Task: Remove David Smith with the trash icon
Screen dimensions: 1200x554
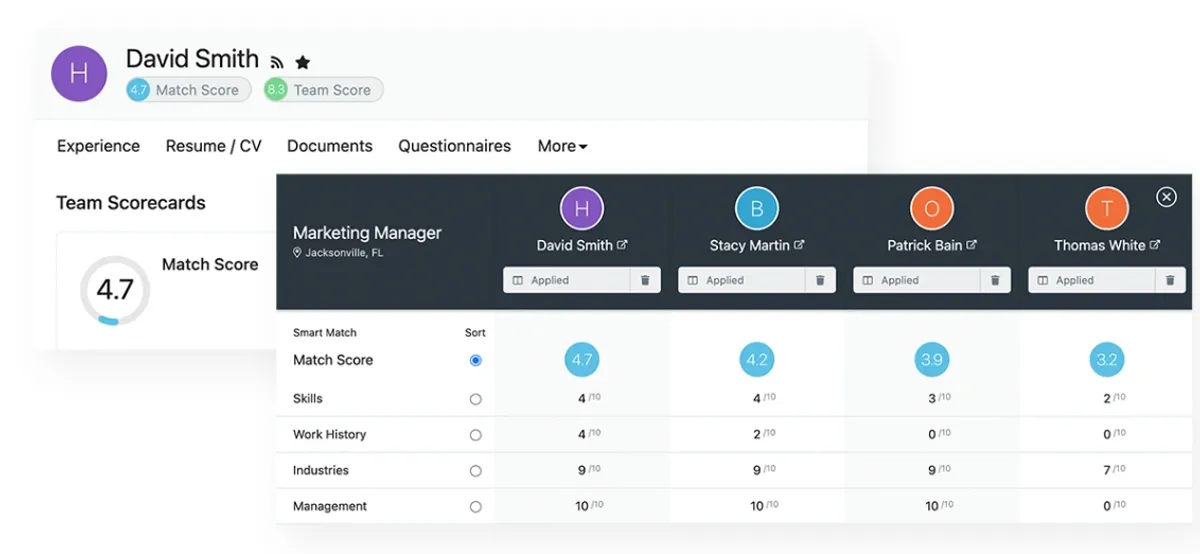Action: [645, 280]
